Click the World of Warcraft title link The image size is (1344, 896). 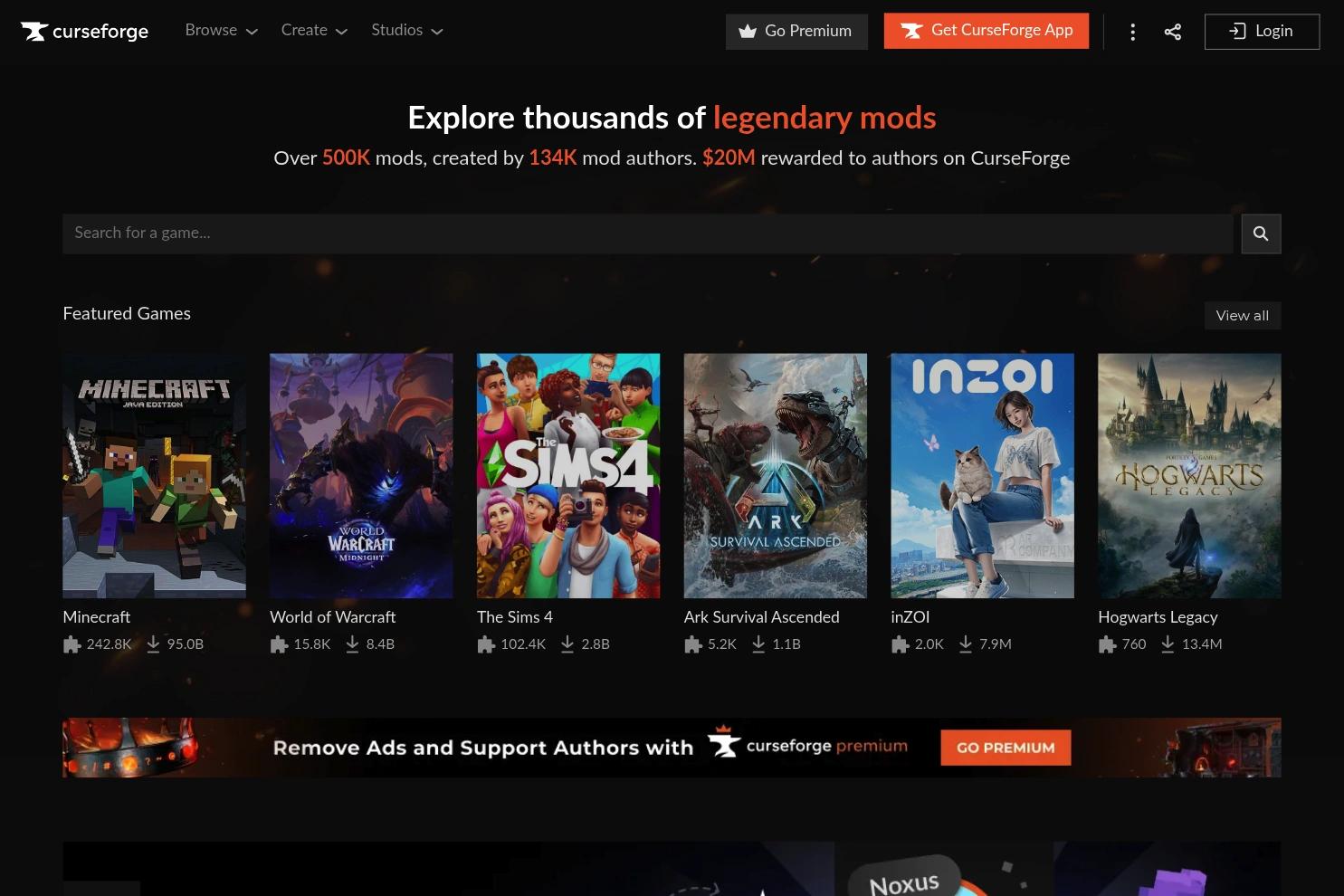coord(333,617)
